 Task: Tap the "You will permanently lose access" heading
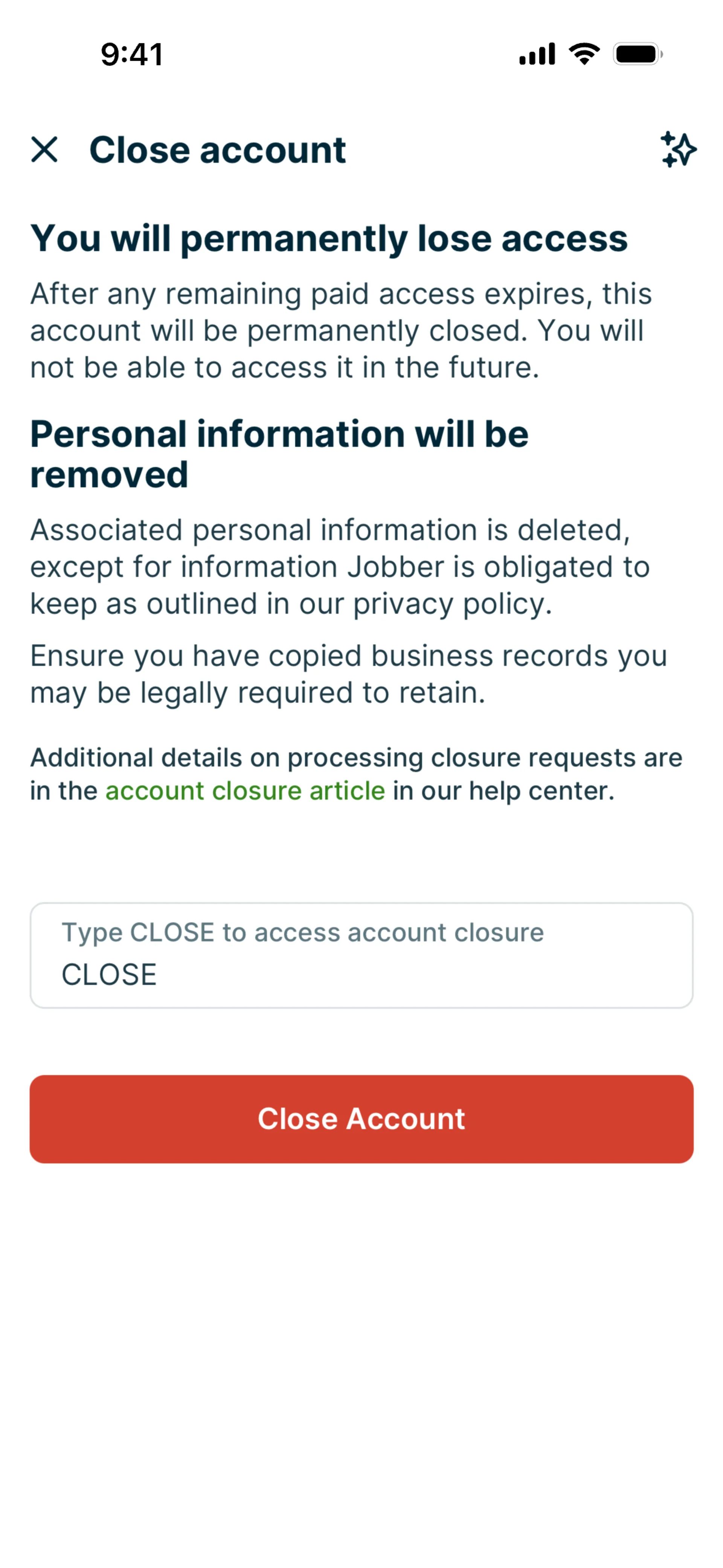[329, 238]
